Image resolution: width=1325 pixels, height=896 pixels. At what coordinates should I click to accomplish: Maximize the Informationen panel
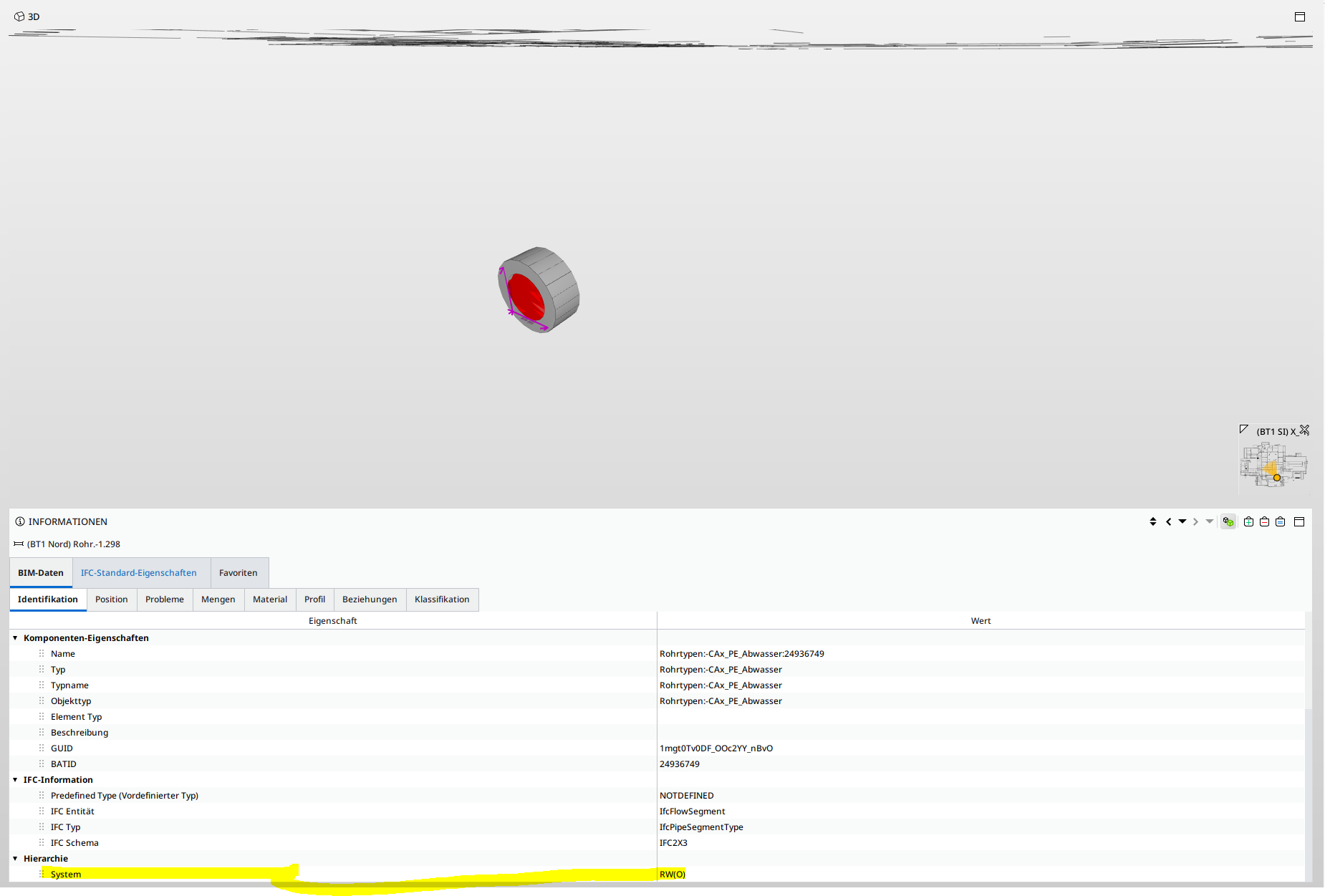[x=1299, y=521]
